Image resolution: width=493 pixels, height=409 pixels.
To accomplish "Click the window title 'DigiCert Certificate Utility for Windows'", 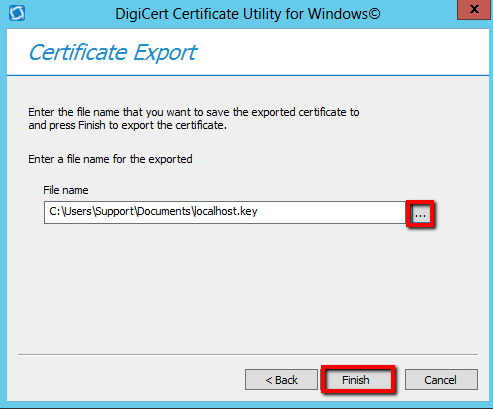I will [247, 14].
